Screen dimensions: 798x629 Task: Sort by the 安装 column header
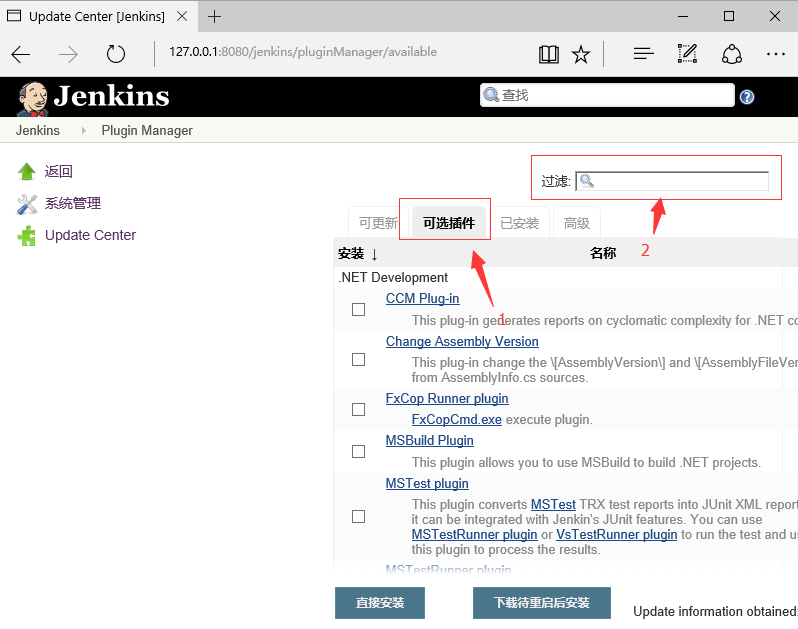click(x=358, y=253)
